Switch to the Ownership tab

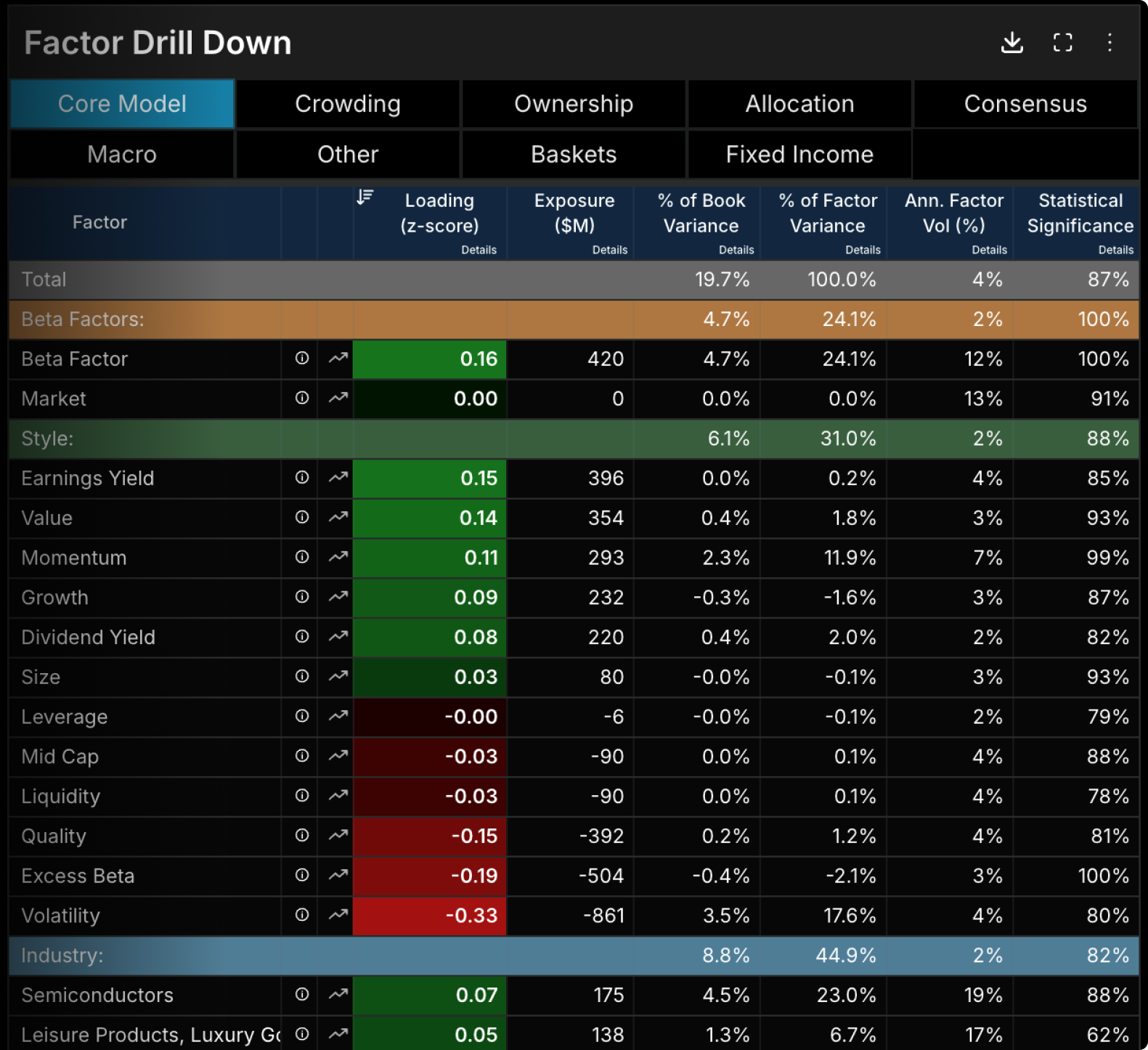click(x=574, y=104)
